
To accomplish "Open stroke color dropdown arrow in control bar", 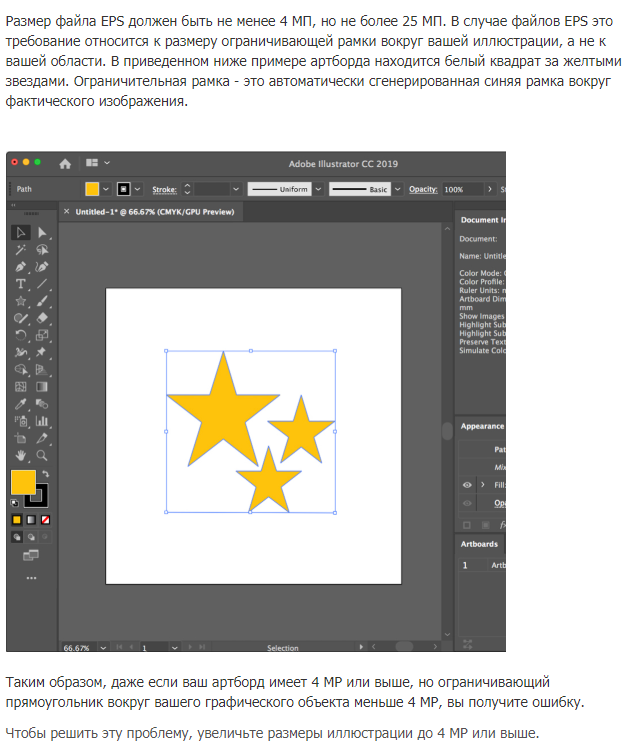I will click(x=137, y=189).
